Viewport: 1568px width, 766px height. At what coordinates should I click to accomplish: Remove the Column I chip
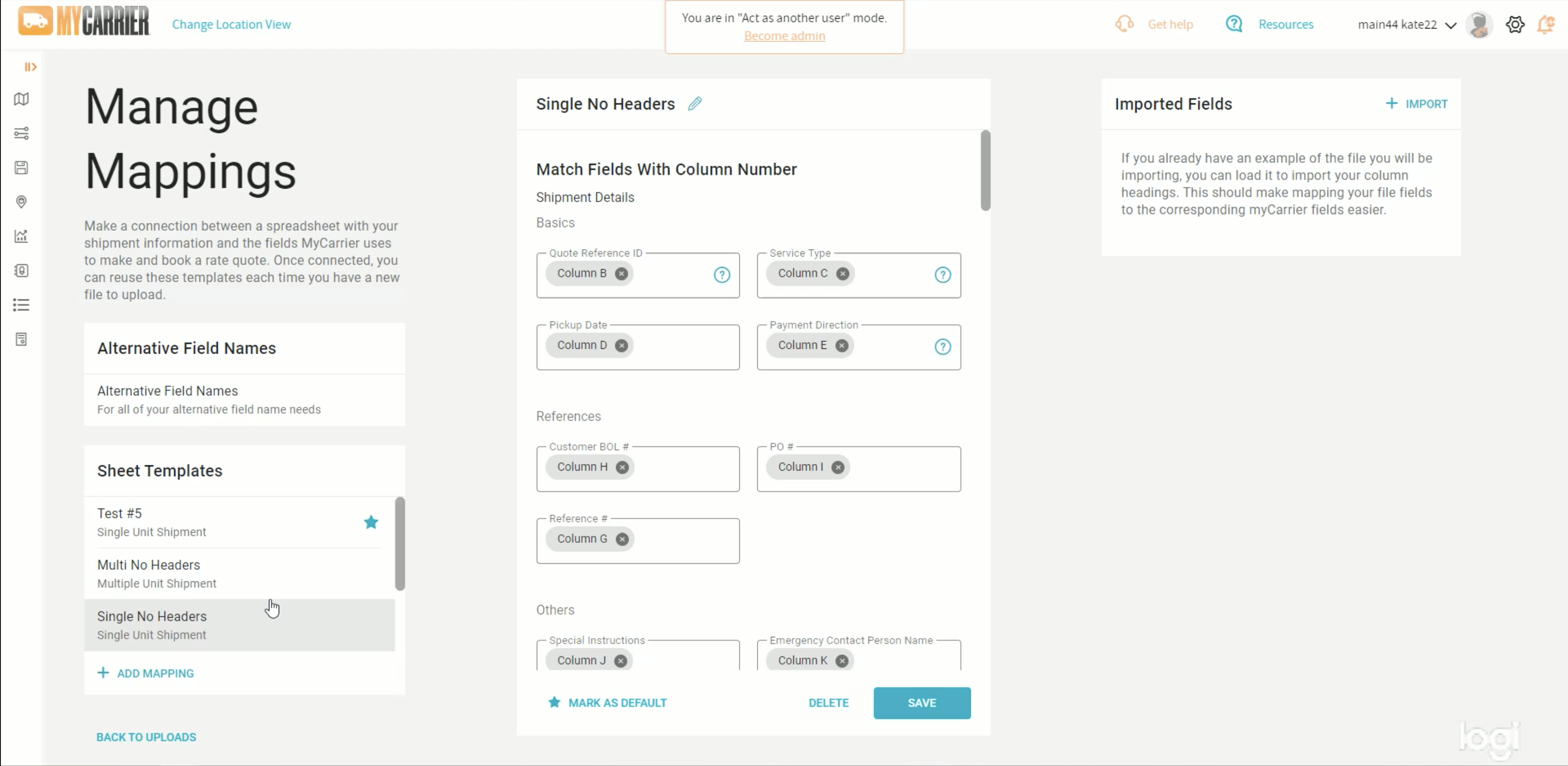tap(837, 467)
